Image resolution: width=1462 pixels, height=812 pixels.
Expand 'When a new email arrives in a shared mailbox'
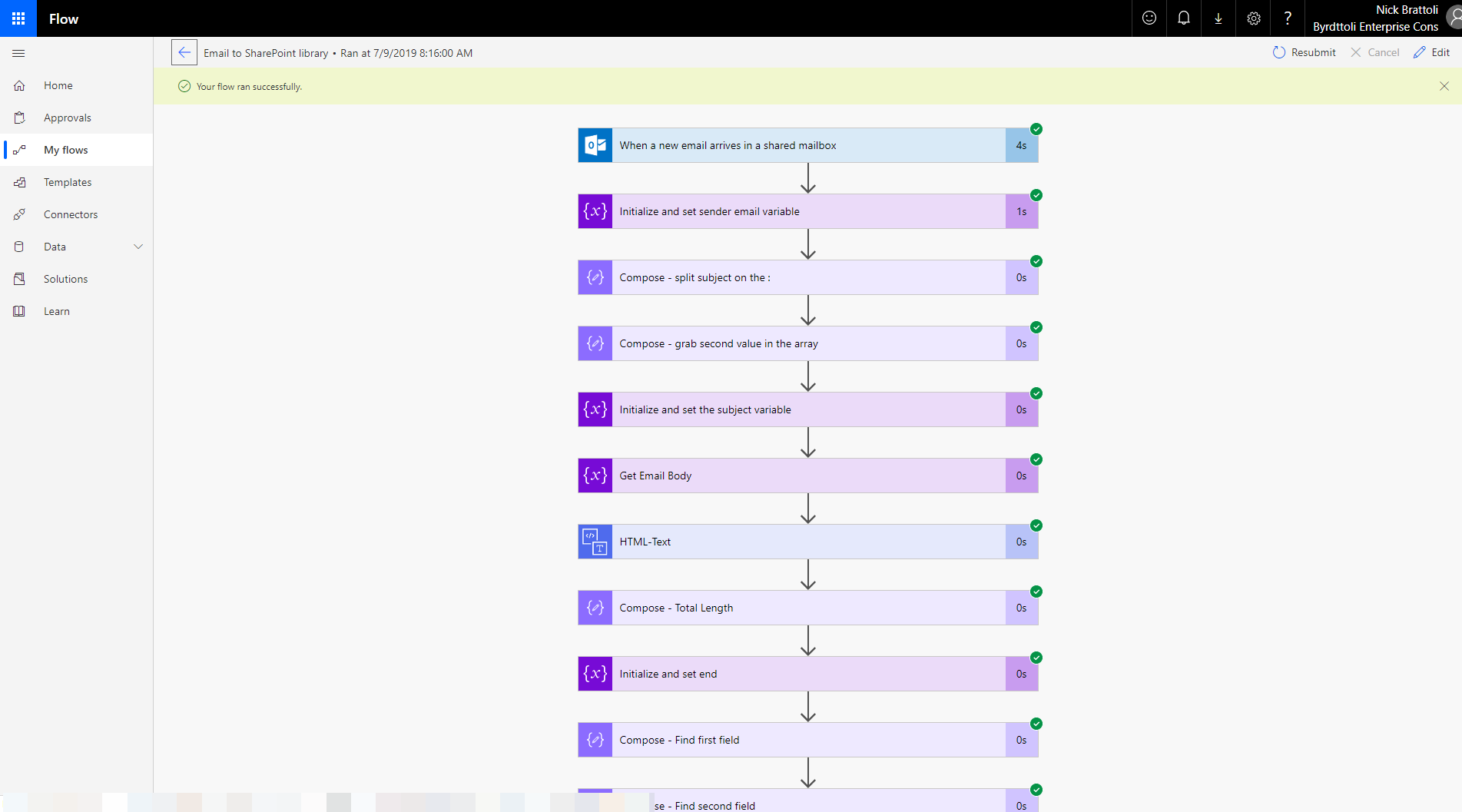click(808, 145)
